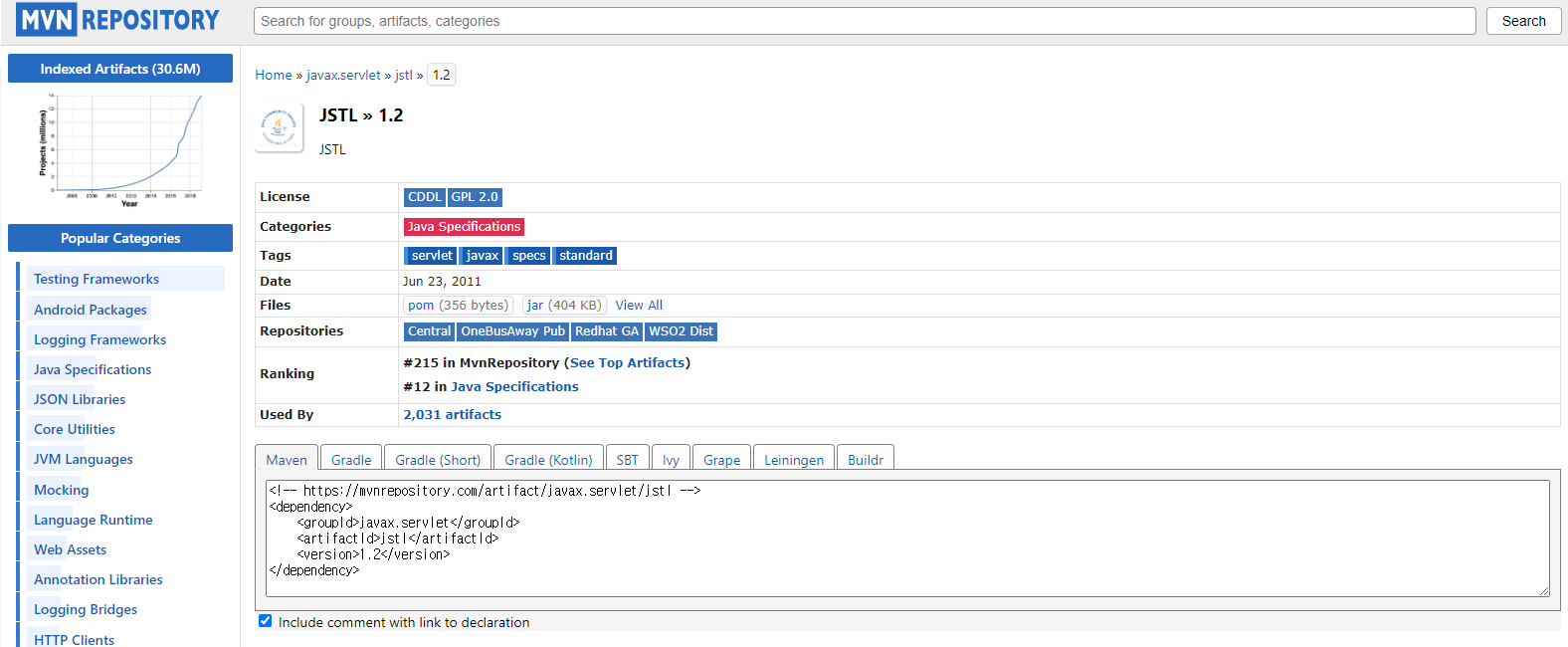Screen dimensions: 1568x647
Task: Select the Ivy tab
Action: tap(671, 459)
